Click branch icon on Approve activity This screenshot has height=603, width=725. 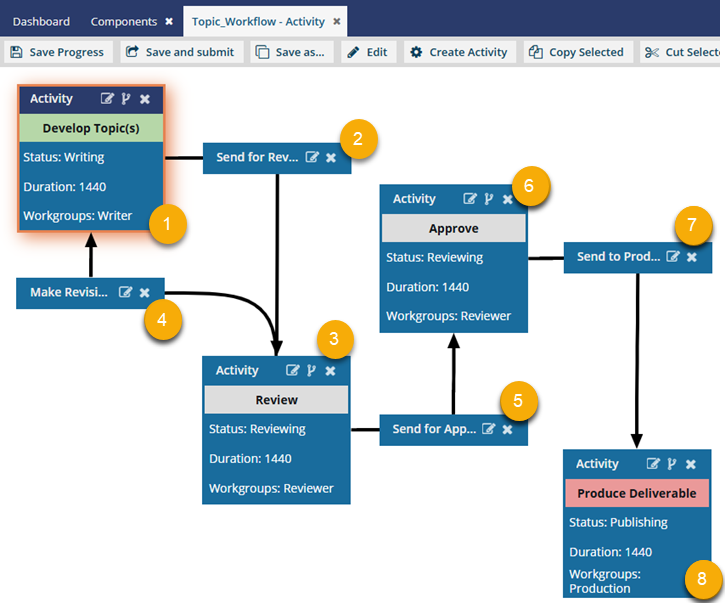[489, 199]
